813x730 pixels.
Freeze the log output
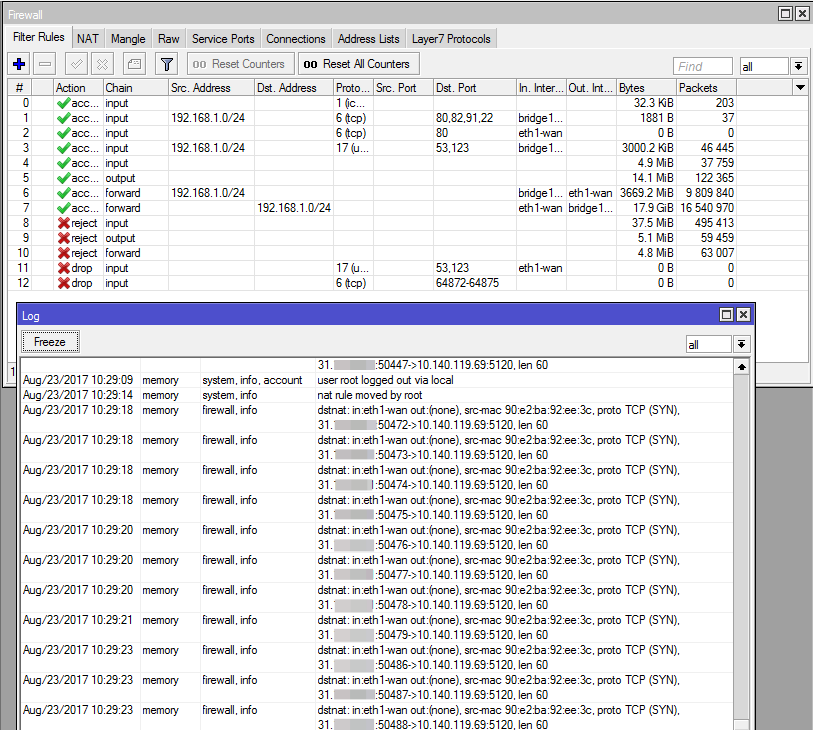[50, 342]
